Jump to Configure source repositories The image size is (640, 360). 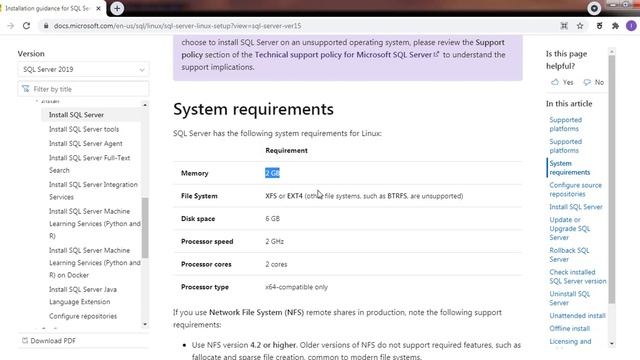click(575, 189)
